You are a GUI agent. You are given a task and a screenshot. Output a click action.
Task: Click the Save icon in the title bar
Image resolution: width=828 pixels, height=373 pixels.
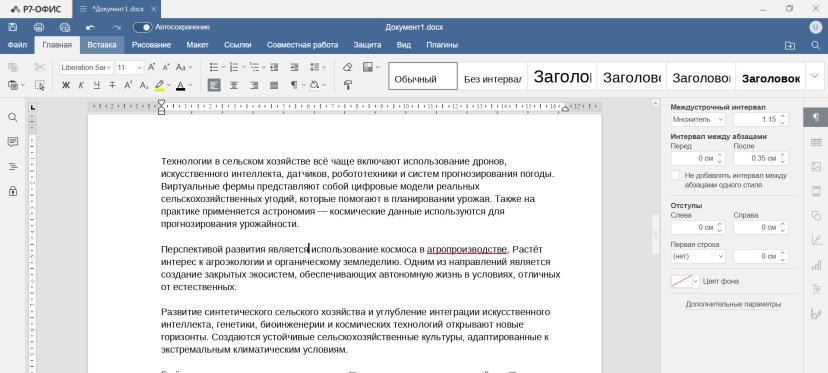[13, 27]
